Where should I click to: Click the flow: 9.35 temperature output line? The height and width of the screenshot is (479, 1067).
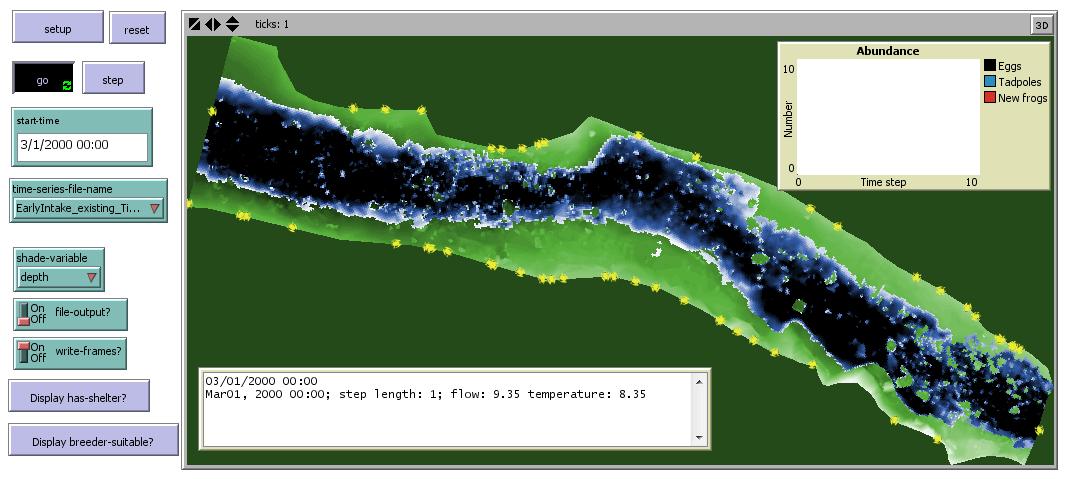[x=425, y=393]
